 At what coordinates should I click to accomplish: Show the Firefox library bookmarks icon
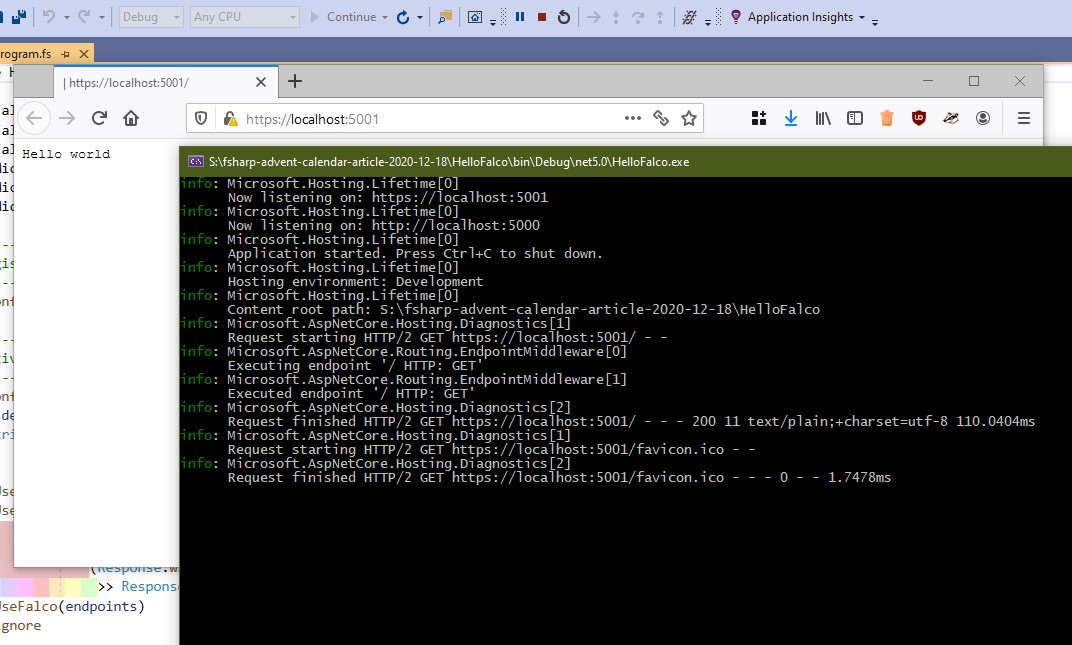pyautogui.click(x=823, y=118)
